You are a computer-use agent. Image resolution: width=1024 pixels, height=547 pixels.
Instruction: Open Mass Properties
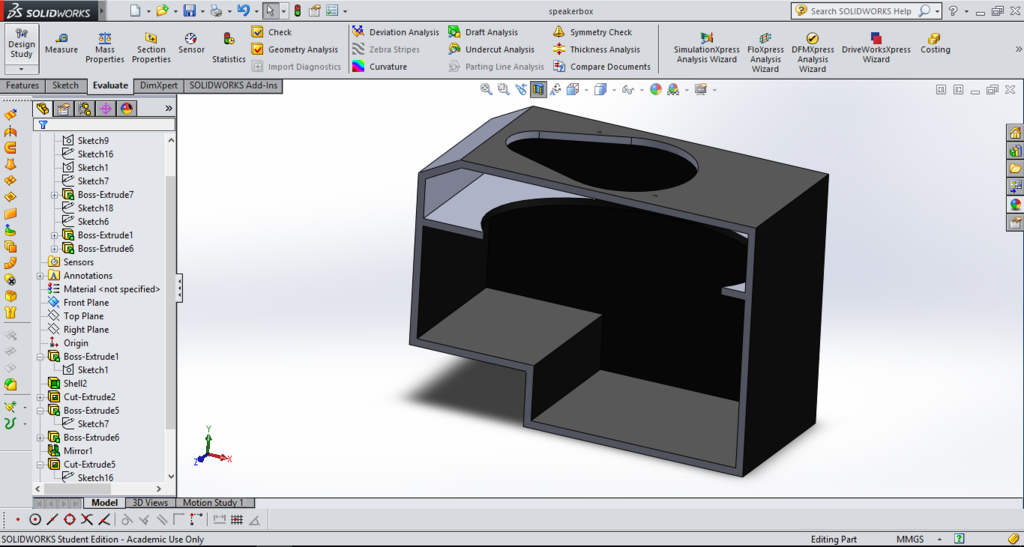pyautogui.click(x=104, y=48)
